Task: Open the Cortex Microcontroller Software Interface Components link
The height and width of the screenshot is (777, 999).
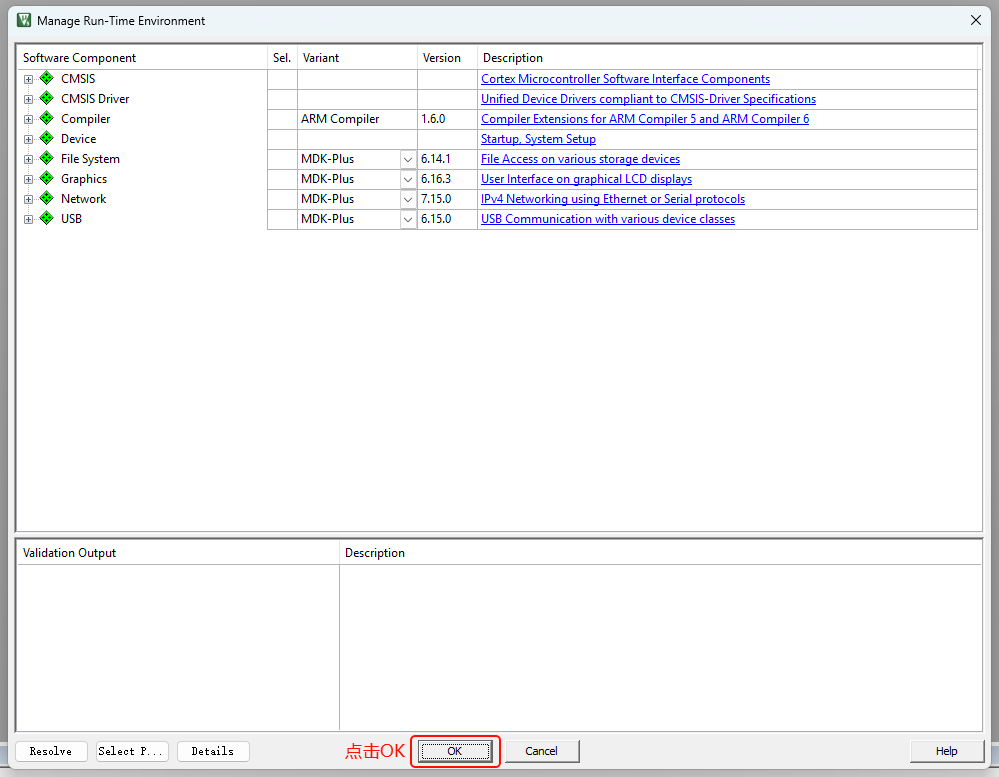Action: pos(625,79)
